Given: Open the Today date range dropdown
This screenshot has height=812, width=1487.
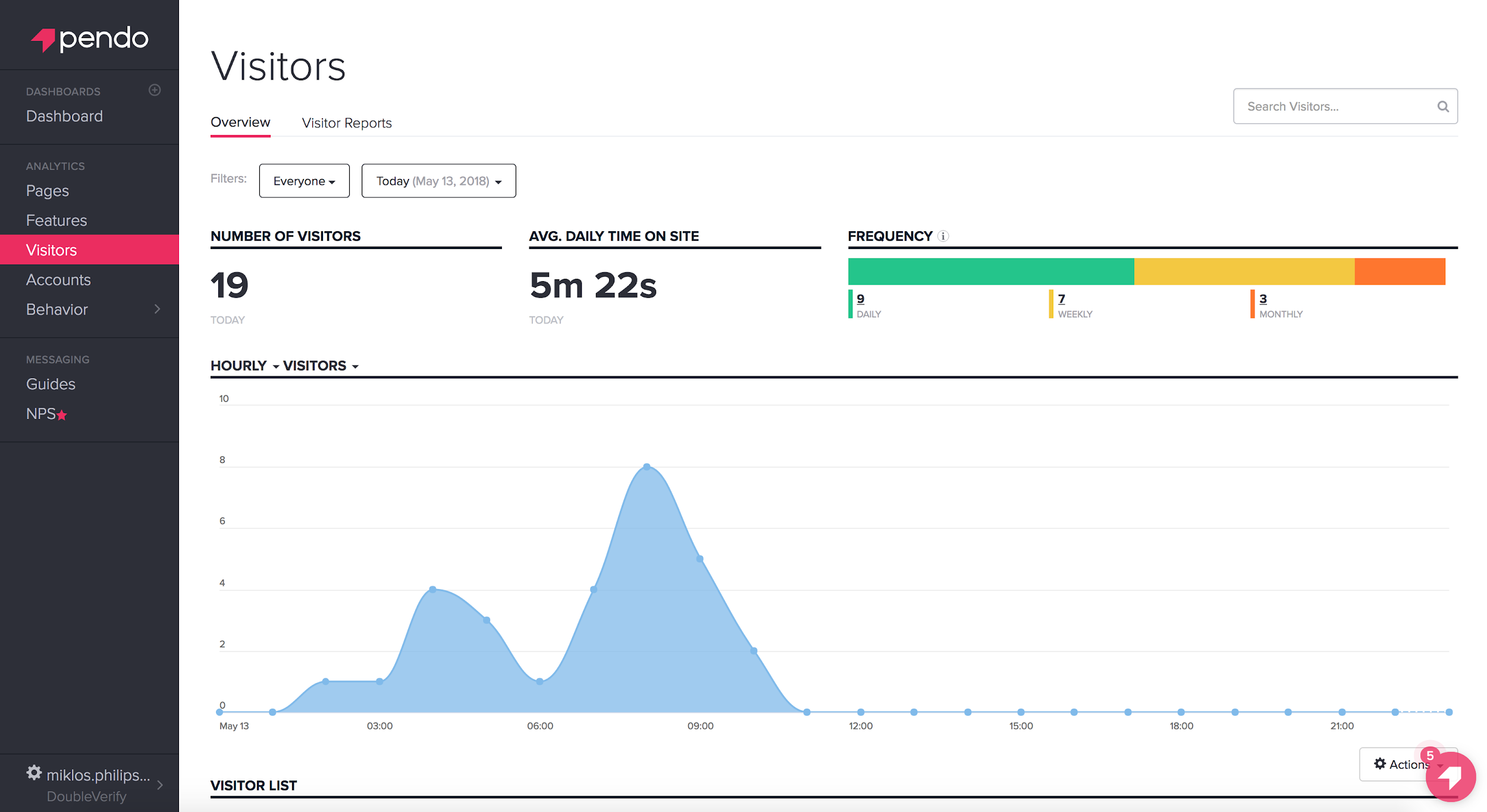Looking at the screenshot, I should click(438, 181).
